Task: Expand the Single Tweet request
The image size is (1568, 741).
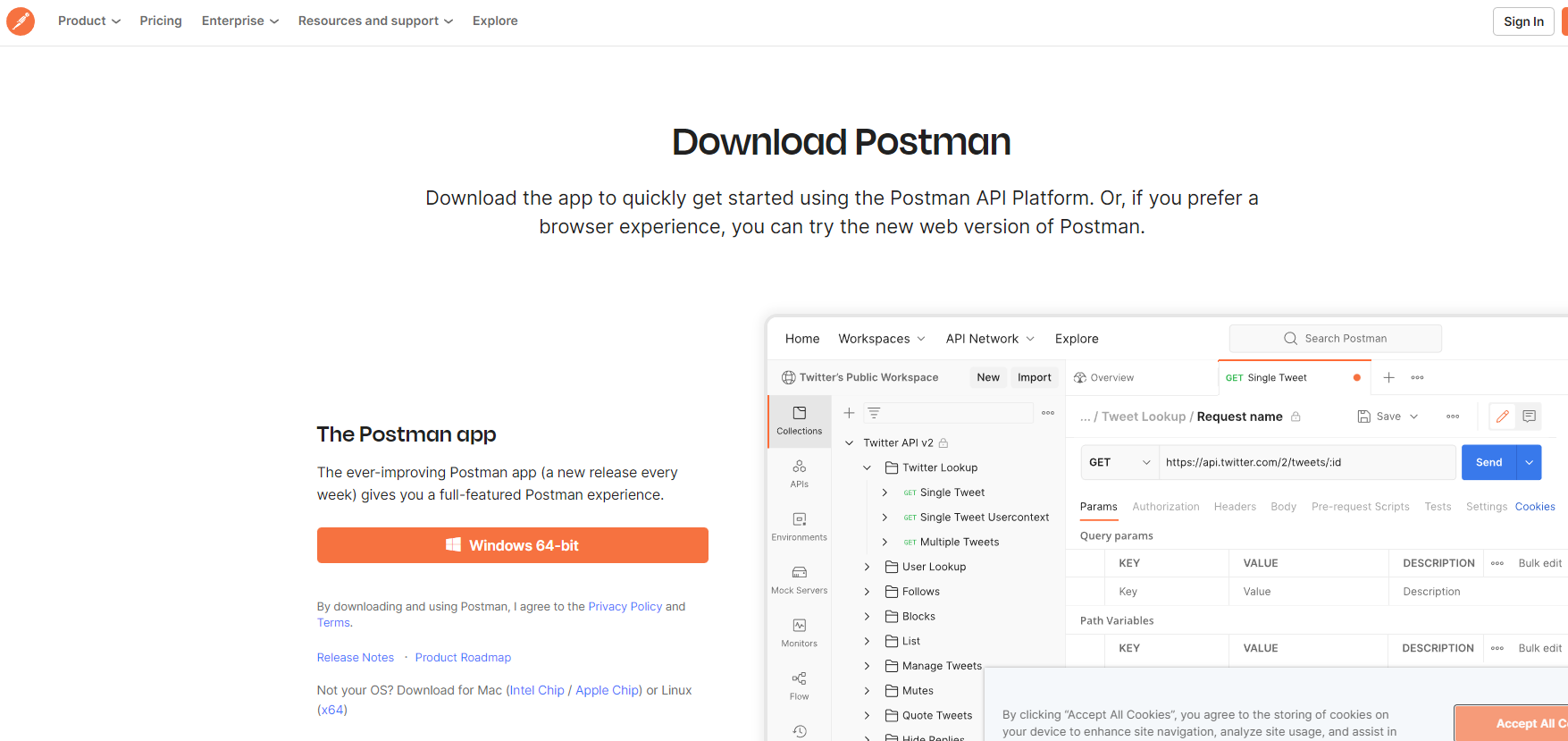Action: tap(885, 493)
